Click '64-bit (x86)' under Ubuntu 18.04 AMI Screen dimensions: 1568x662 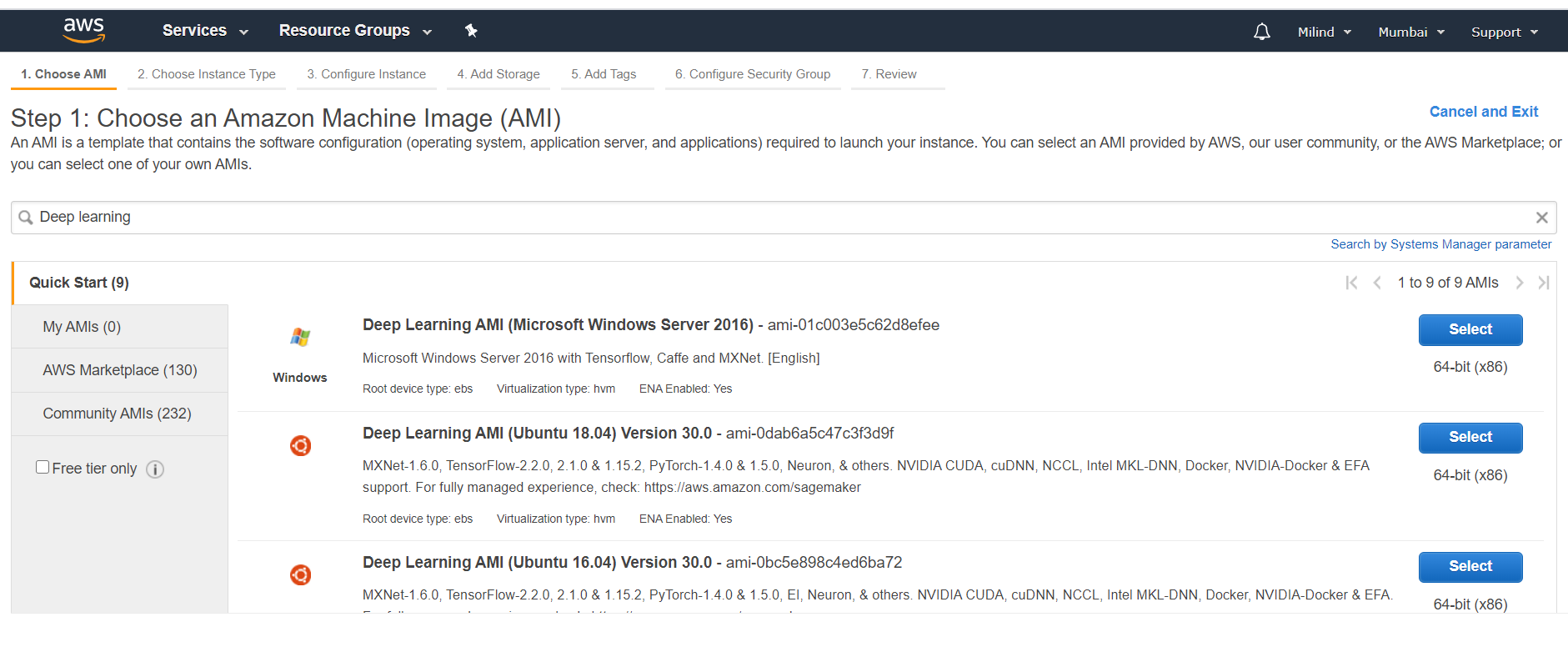coord(1470,475)
